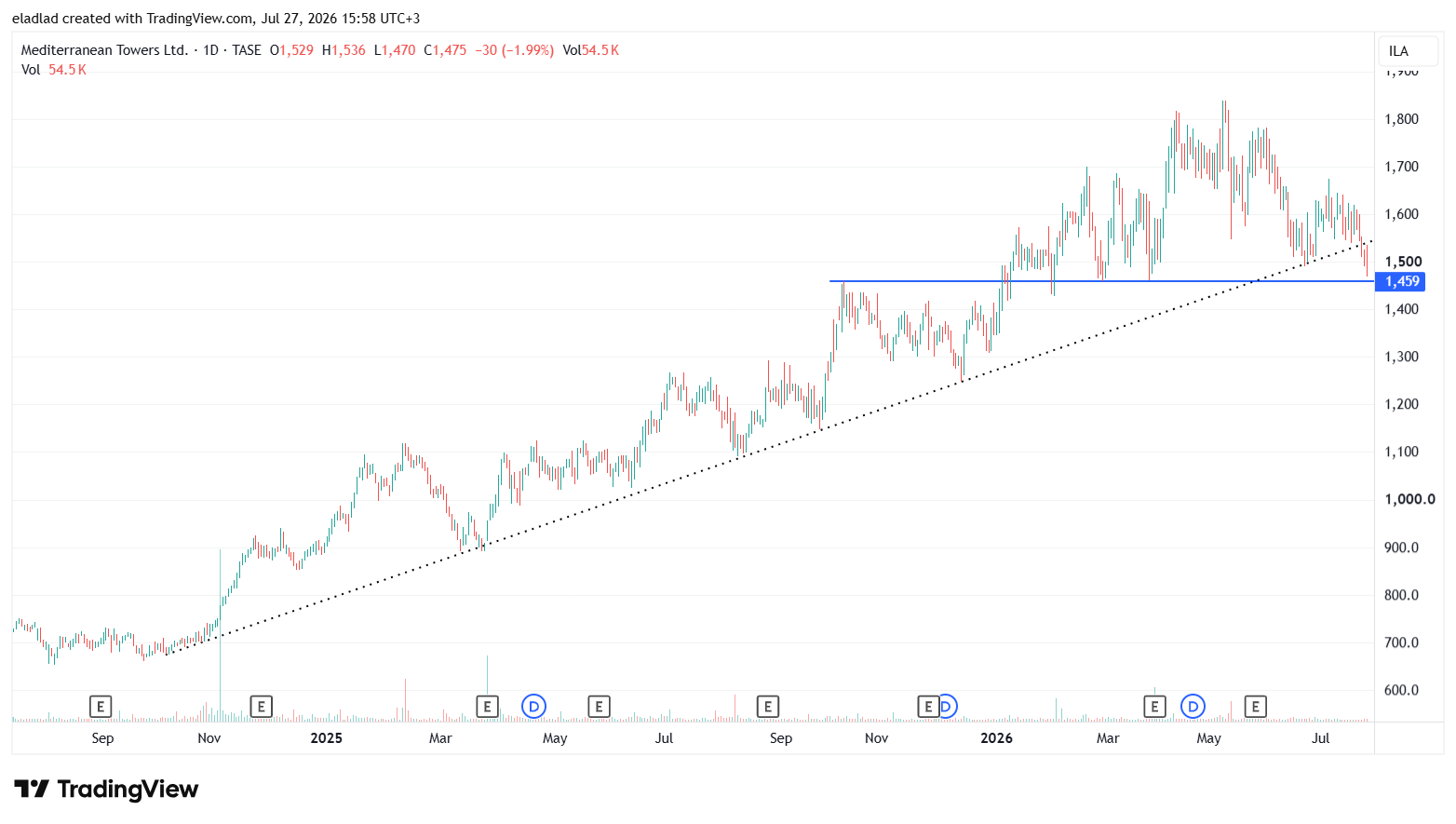The height and width of the screenshot is (824, 1456).
Task: Click the 900.0 price axis label
Action: tap(1401, 547)
